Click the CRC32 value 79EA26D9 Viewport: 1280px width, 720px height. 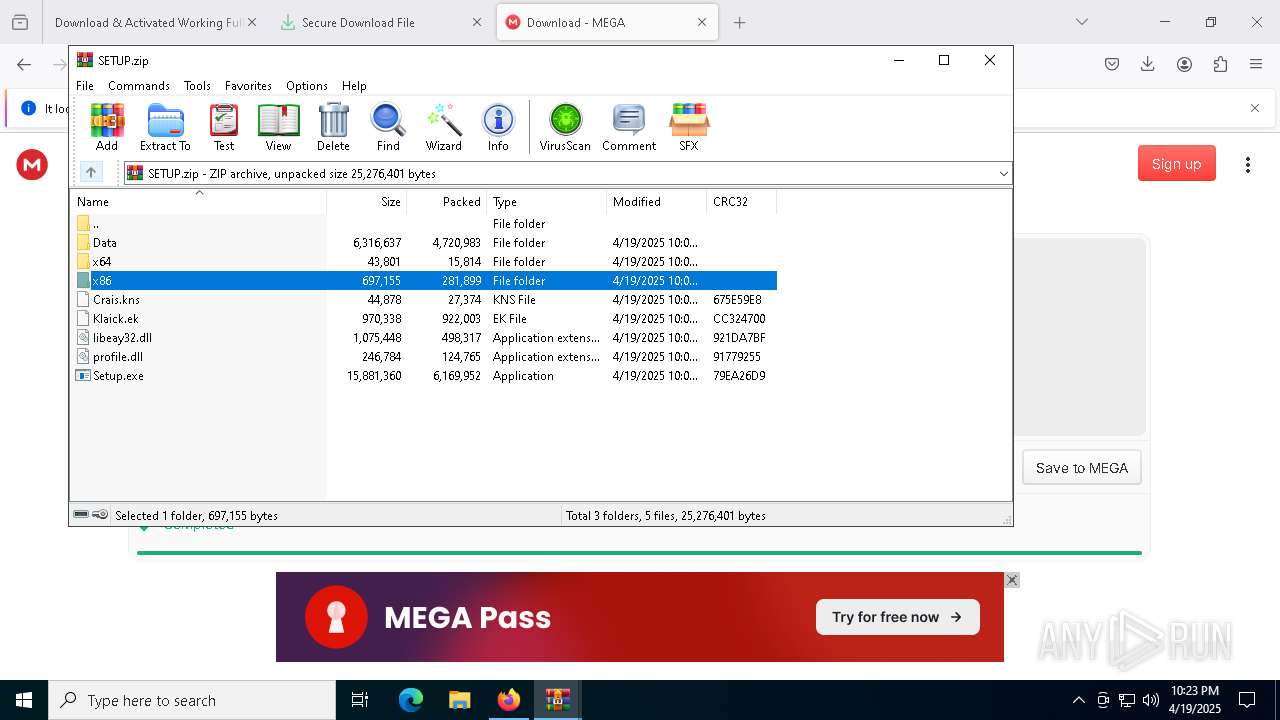point(739,376)
